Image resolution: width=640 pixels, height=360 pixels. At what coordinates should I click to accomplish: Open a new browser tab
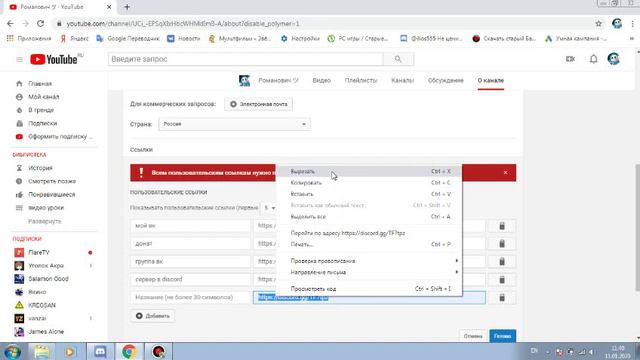tap(127, 7)
